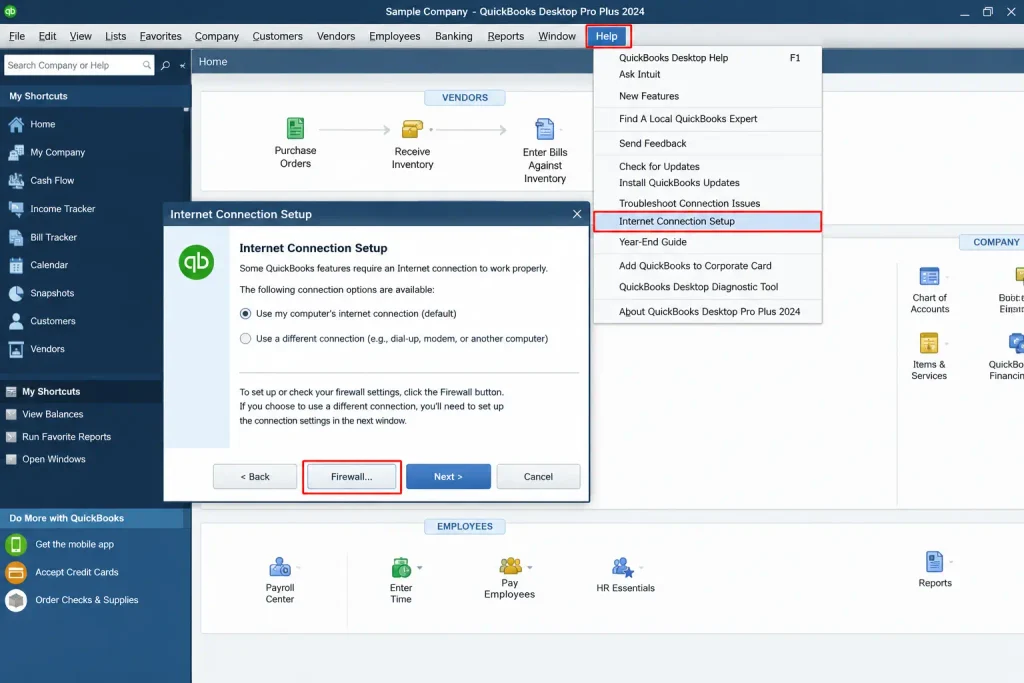Open the Reports menu
Image resolution: width=1024 pixels, height=683 pixels.
505,37
